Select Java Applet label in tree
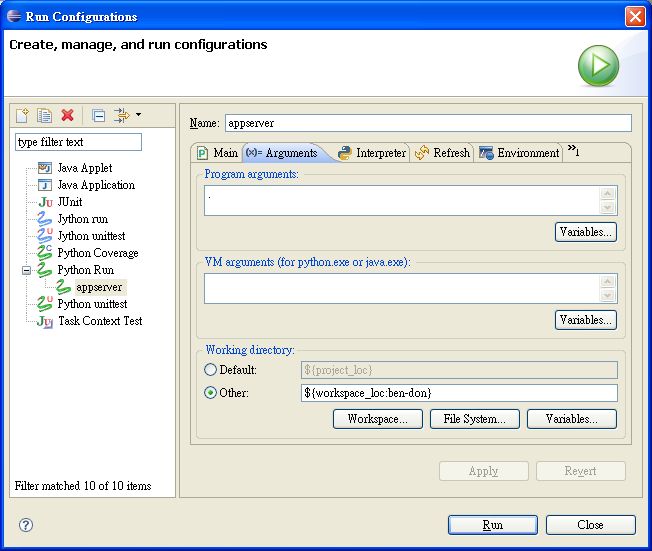 pos(85,168)
